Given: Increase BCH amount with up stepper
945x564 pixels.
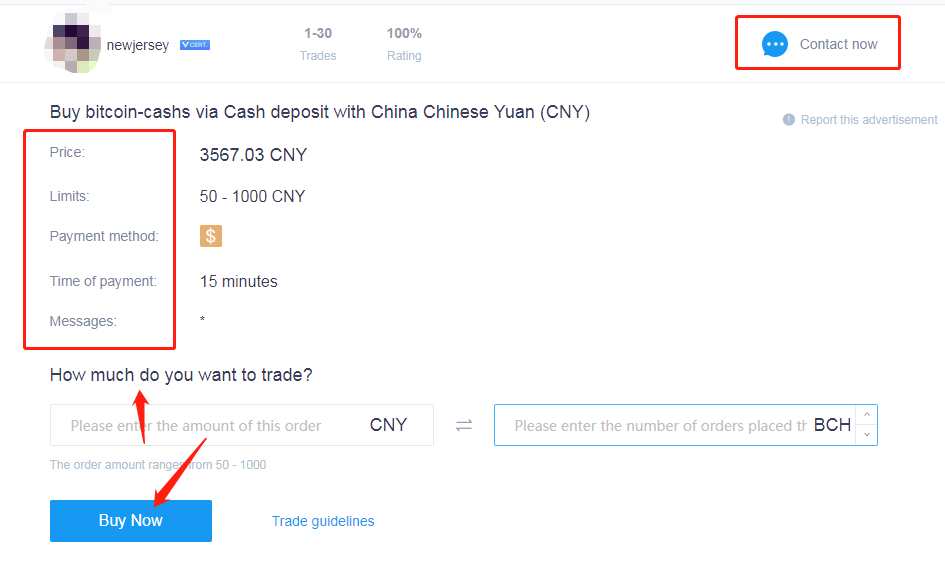Looking at the screenshot, I should point(867,415).
